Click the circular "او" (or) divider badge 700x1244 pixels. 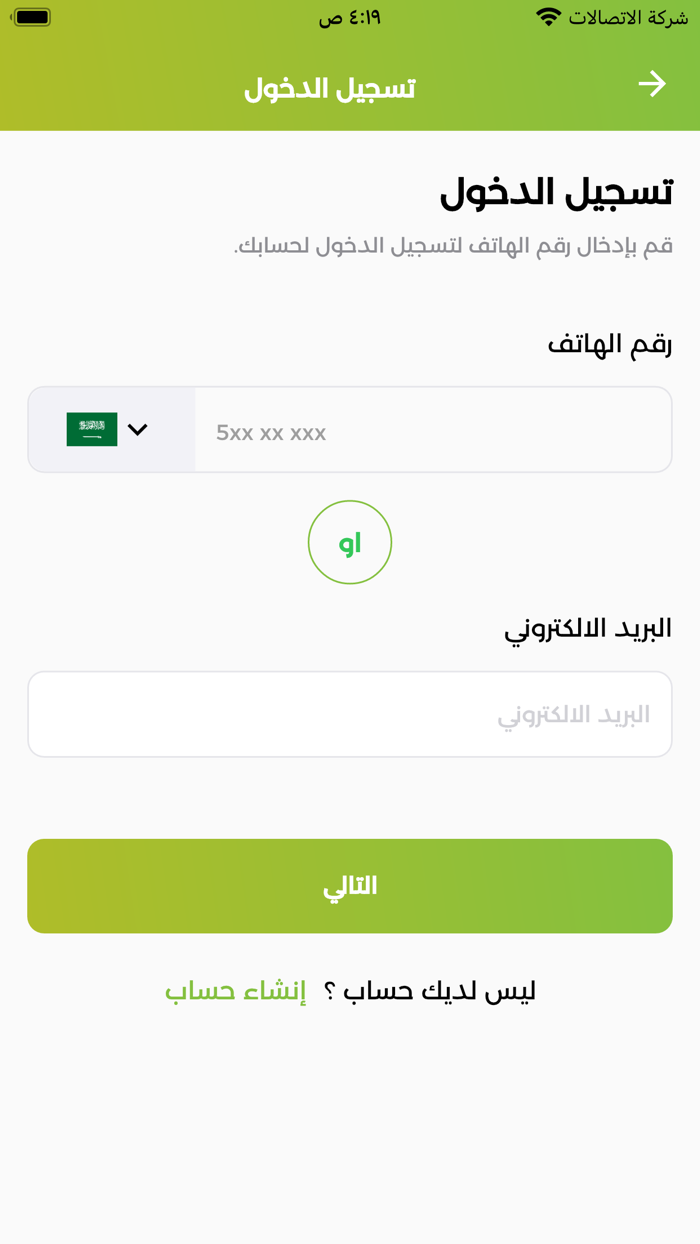tap(350, 541)
